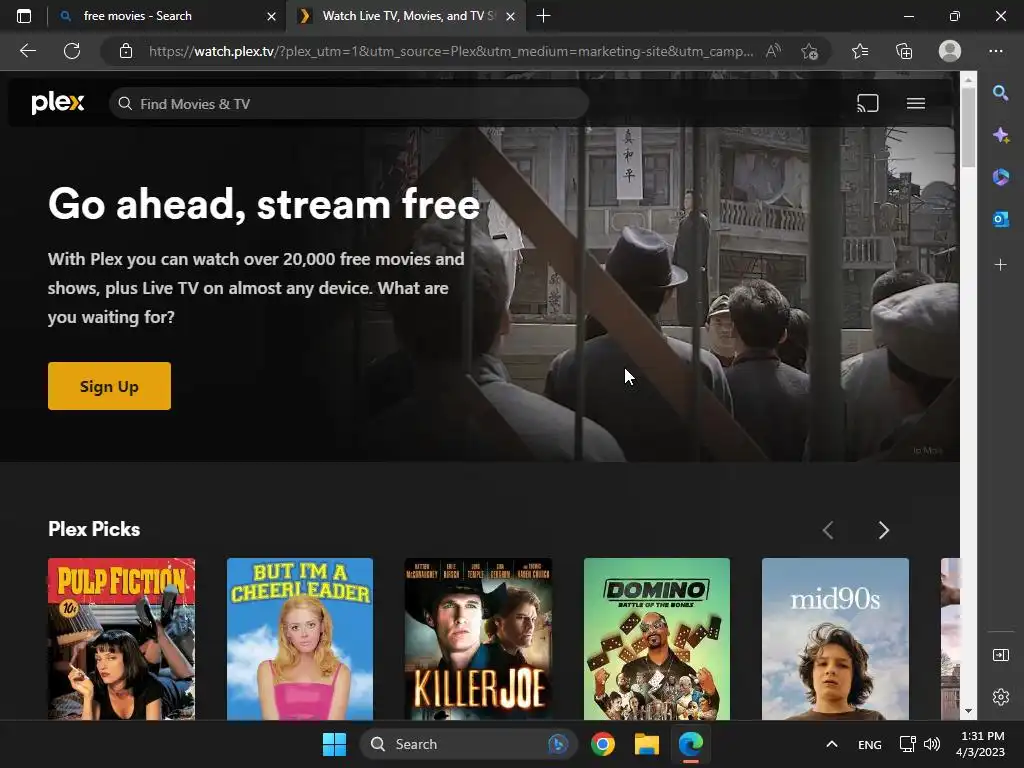Open the Windows Start menu
This screenshot has height=768, width=1024.
click(334, 744)
